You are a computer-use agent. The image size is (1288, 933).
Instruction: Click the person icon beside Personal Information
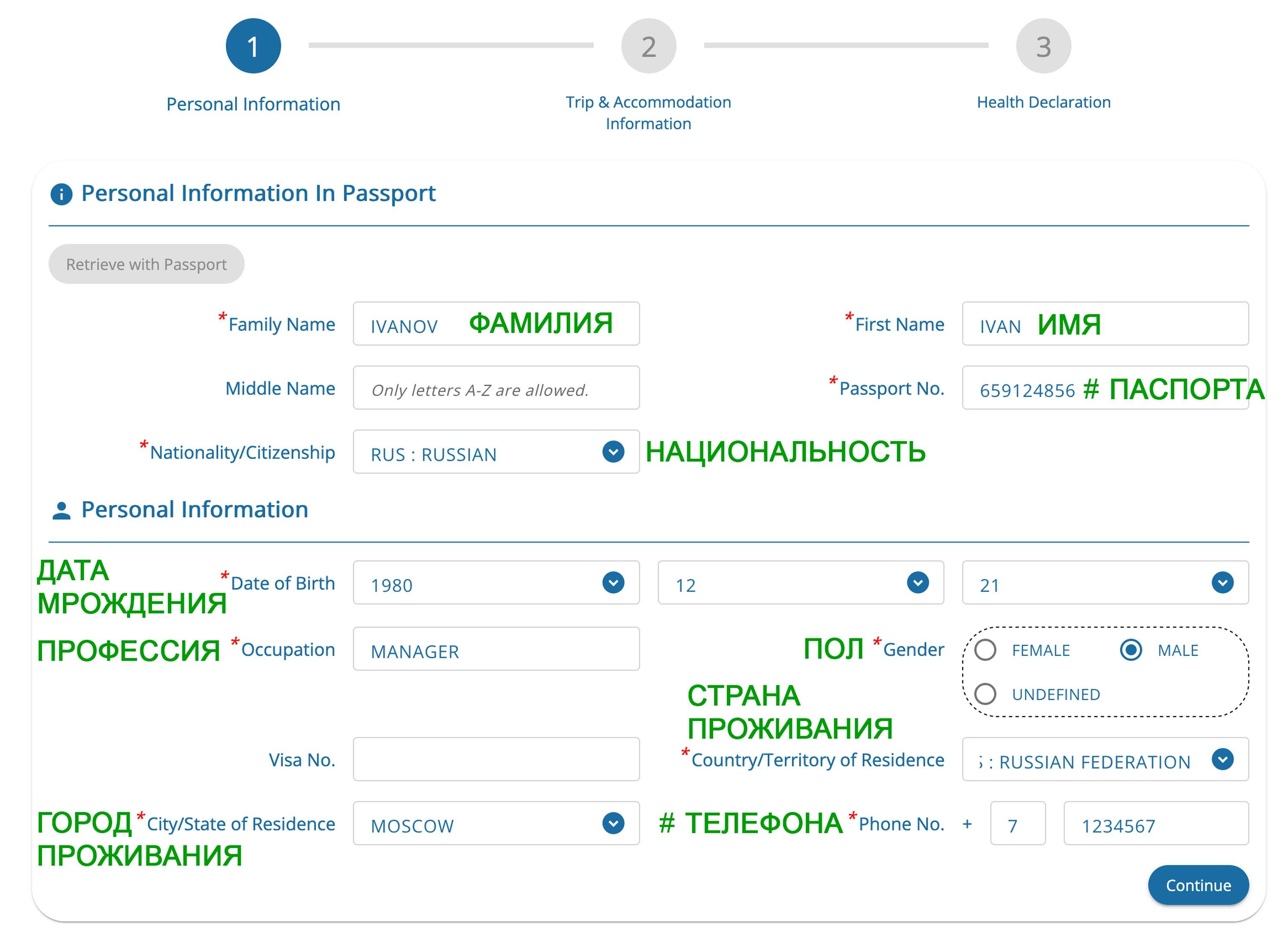[x=61, y=511]
